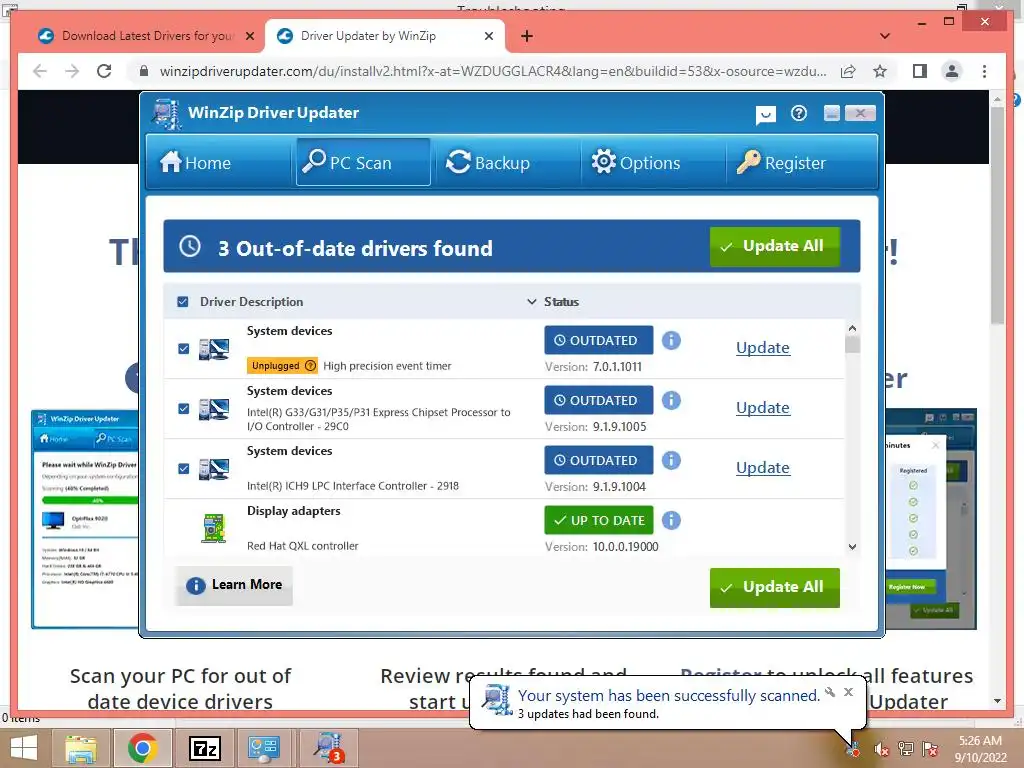Click the UP TO DATE badge for Red Hat QXL
Image resolution: width=1024 pixels, height=768 pixels.
click(599, 520)
